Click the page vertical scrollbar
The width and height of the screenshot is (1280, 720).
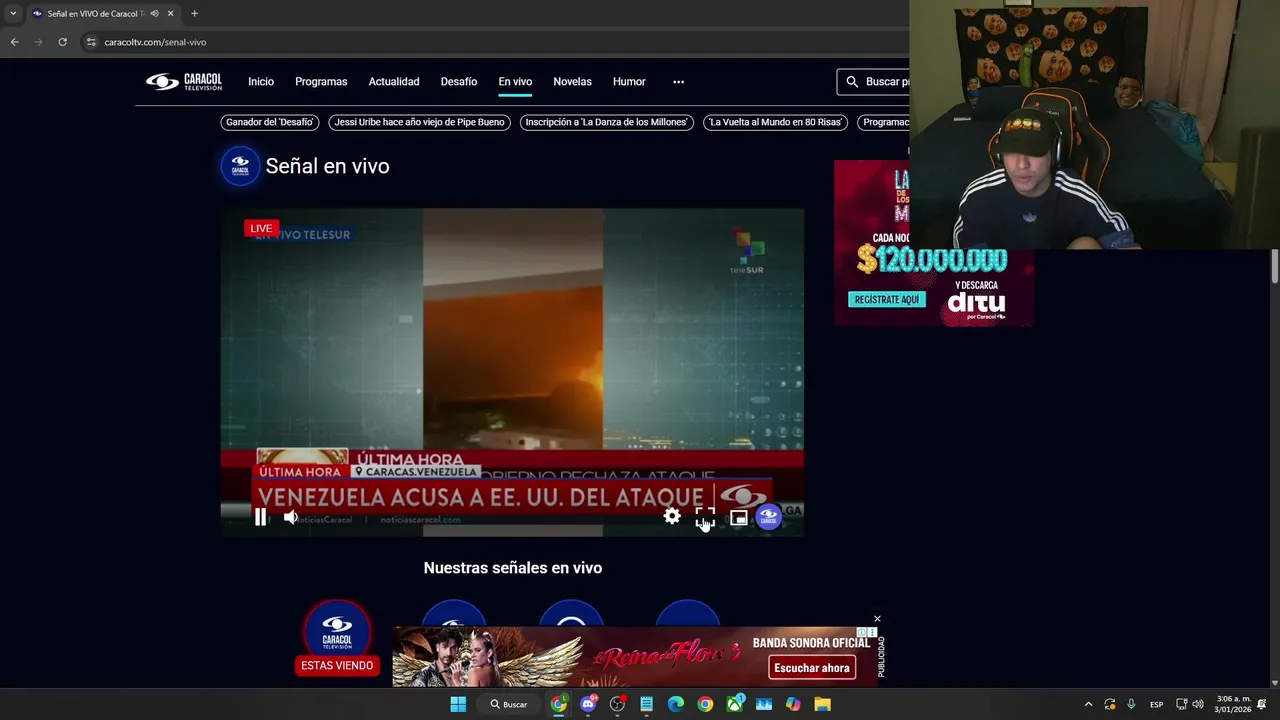point(1275,266)
